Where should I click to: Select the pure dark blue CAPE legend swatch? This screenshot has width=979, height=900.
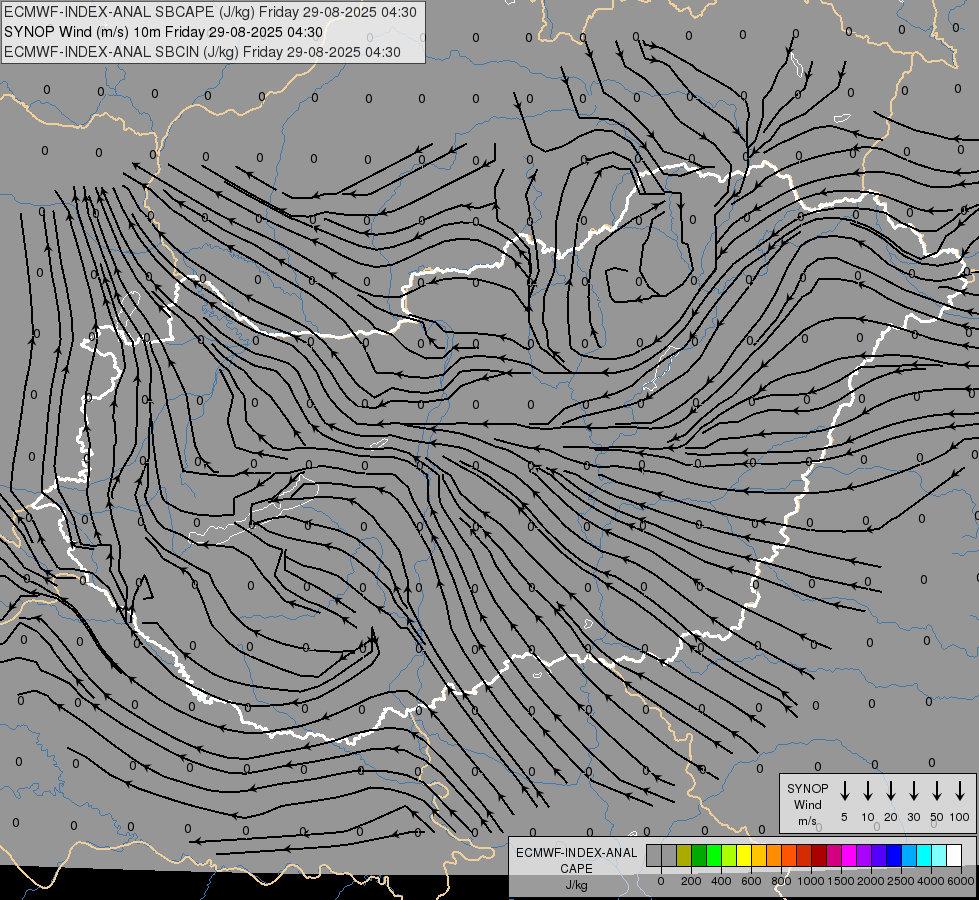(x=894, y=856)
